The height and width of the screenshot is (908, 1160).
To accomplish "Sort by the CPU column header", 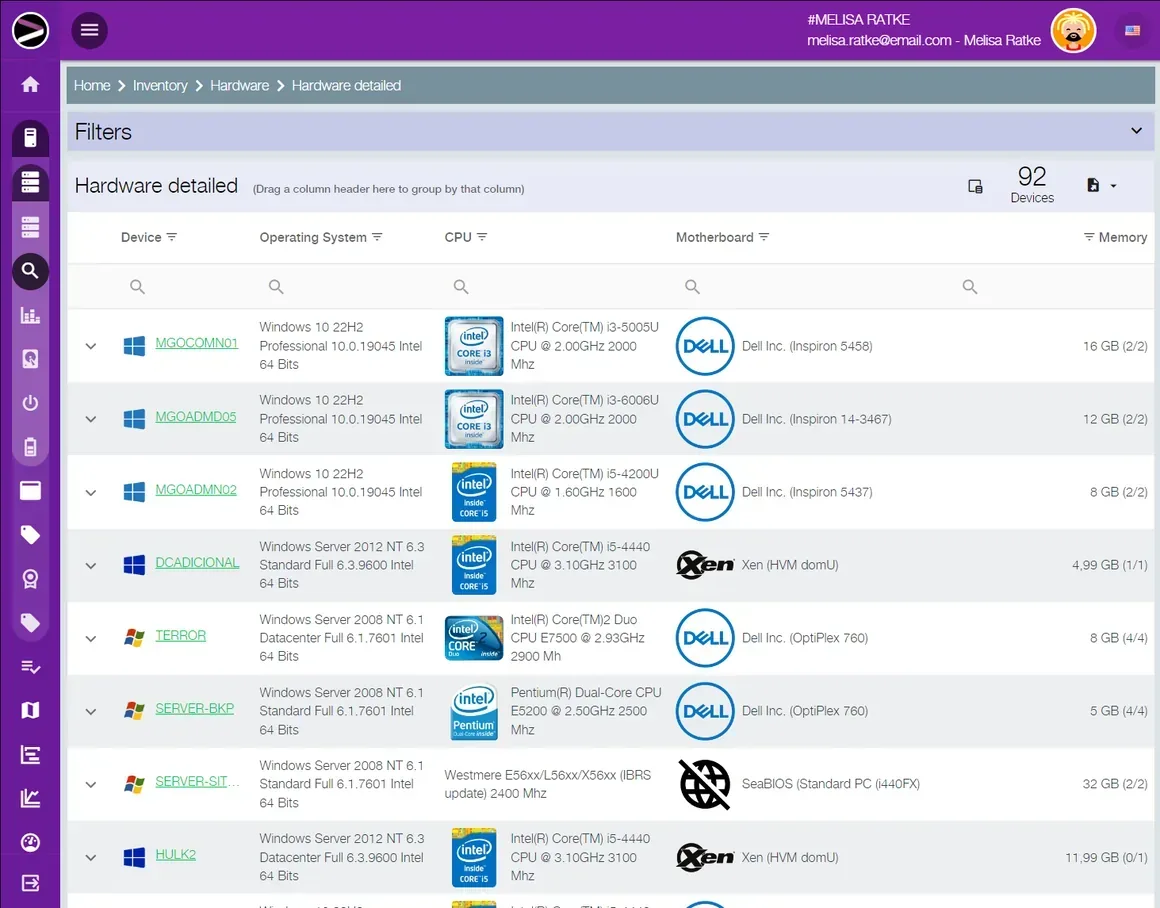I will click(x=458, y=237).
